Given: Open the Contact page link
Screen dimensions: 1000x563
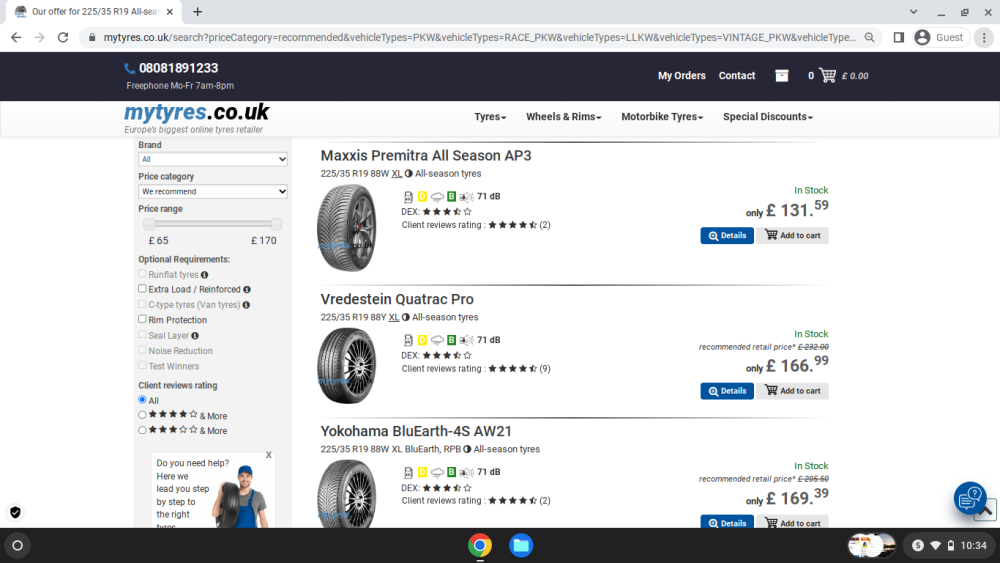Looking at the screenshot, I should click(737, 75).
